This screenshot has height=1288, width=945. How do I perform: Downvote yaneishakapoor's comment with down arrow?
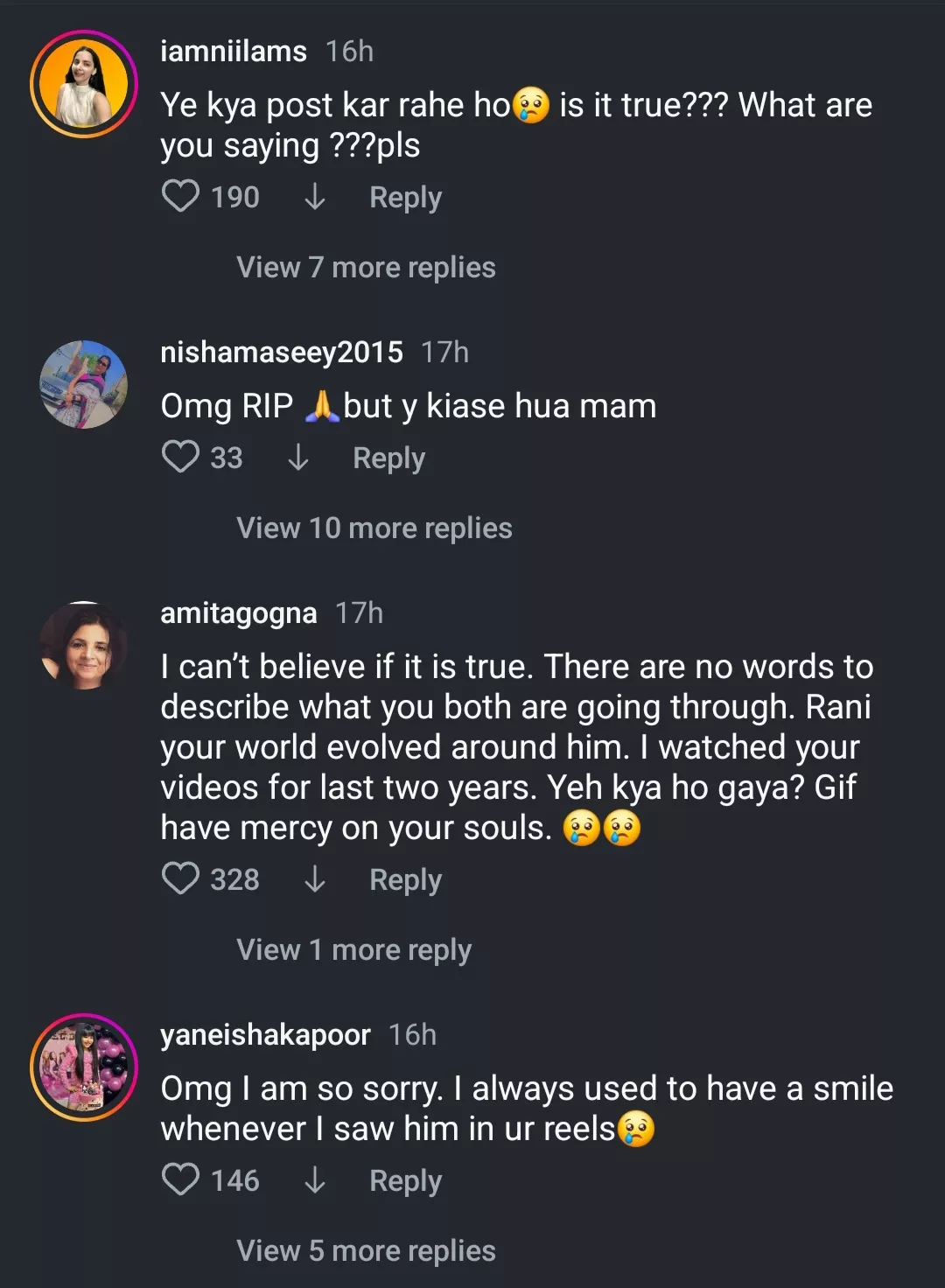[314, 1180]
